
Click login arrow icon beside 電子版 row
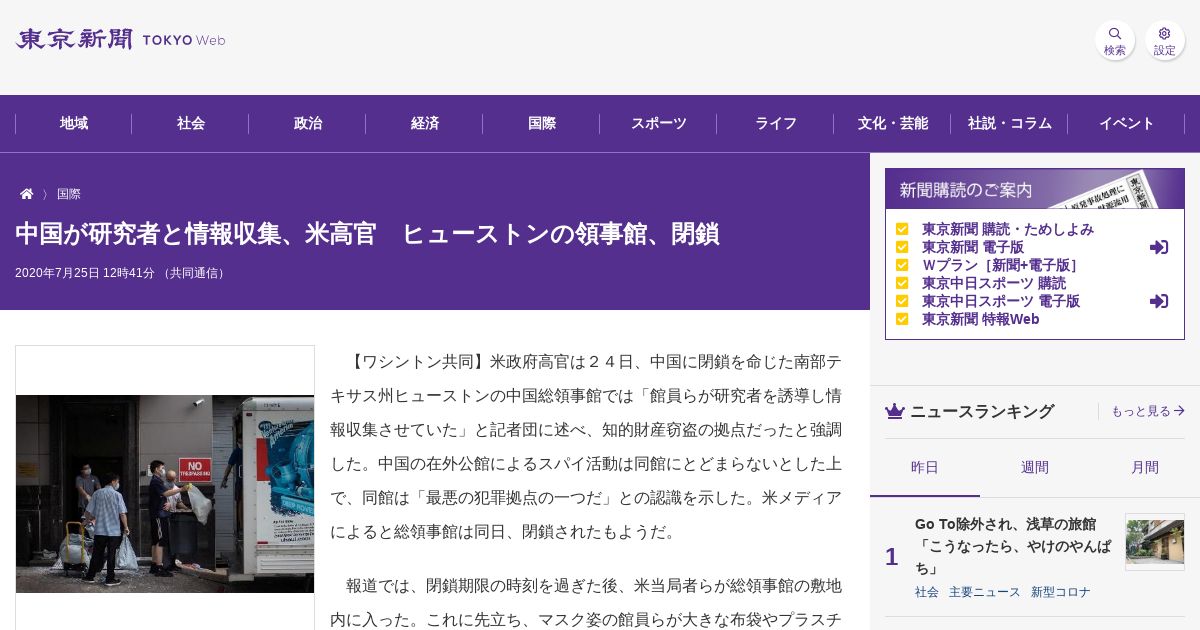(1159, 247)
